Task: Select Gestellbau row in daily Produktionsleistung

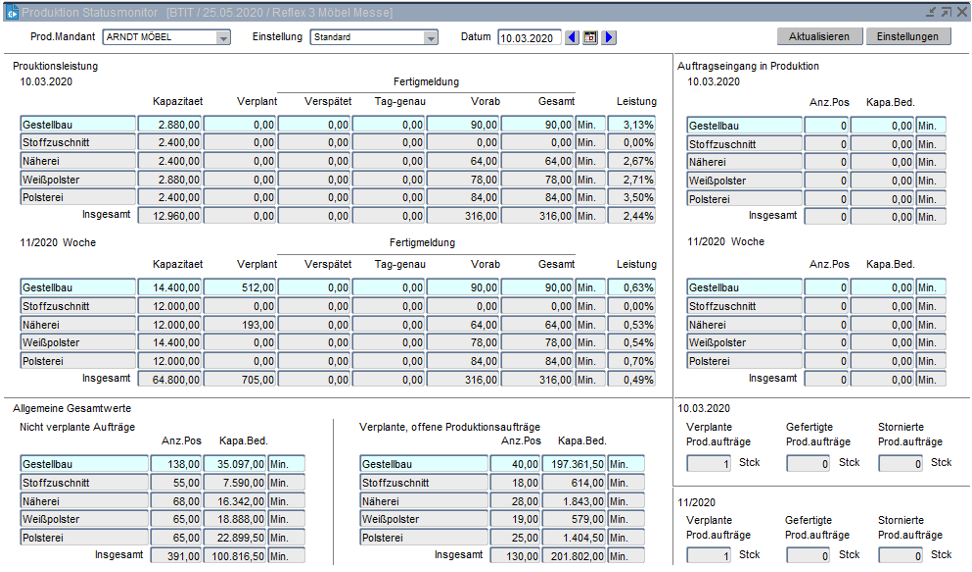Action: [77, 125]
